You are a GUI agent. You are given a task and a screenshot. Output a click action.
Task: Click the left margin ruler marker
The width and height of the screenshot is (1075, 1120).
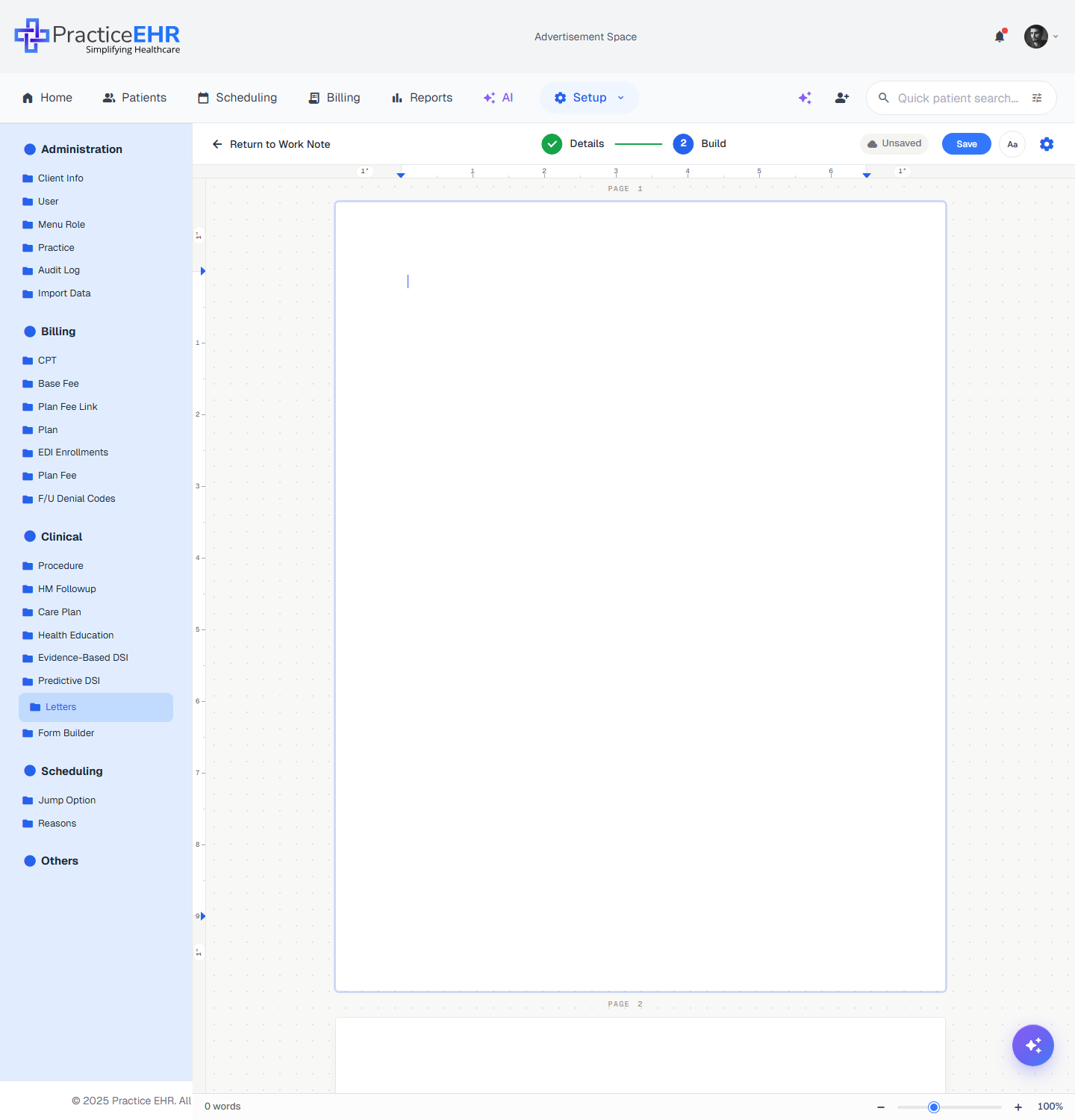[401, 174]
